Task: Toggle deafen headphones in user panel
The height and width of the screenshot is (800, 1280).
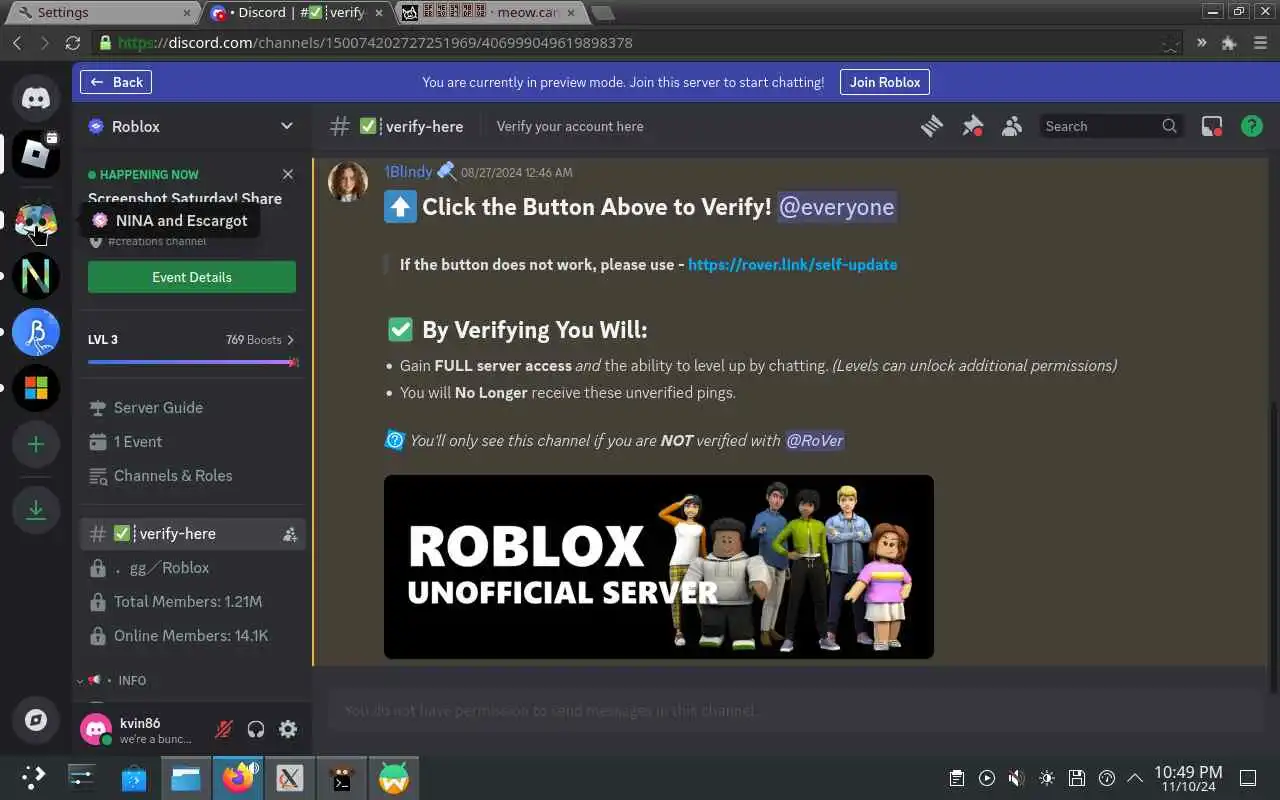Action: coord(256,729)
